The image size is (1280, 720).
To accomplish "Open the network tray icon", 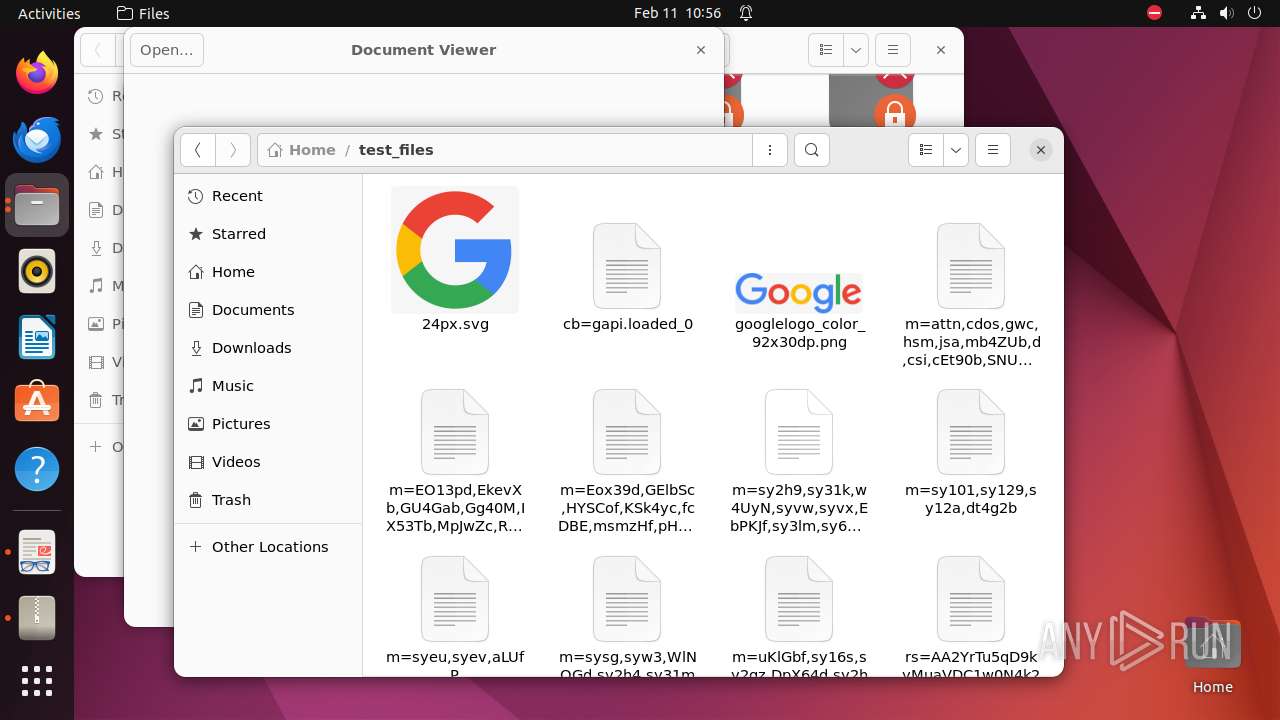I will pos(1198,13).
